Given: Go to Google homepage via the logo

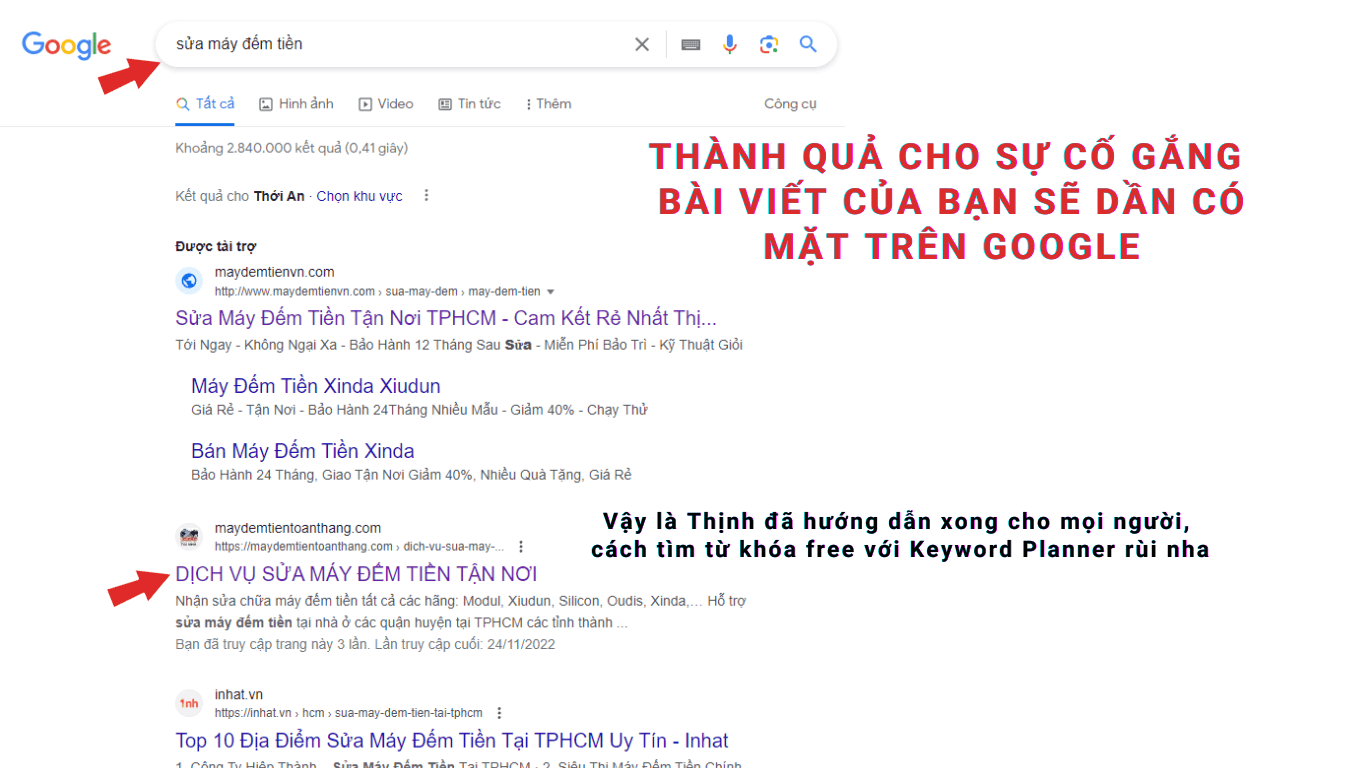Looking at the screenshot, I should click(x=66, y=45).
